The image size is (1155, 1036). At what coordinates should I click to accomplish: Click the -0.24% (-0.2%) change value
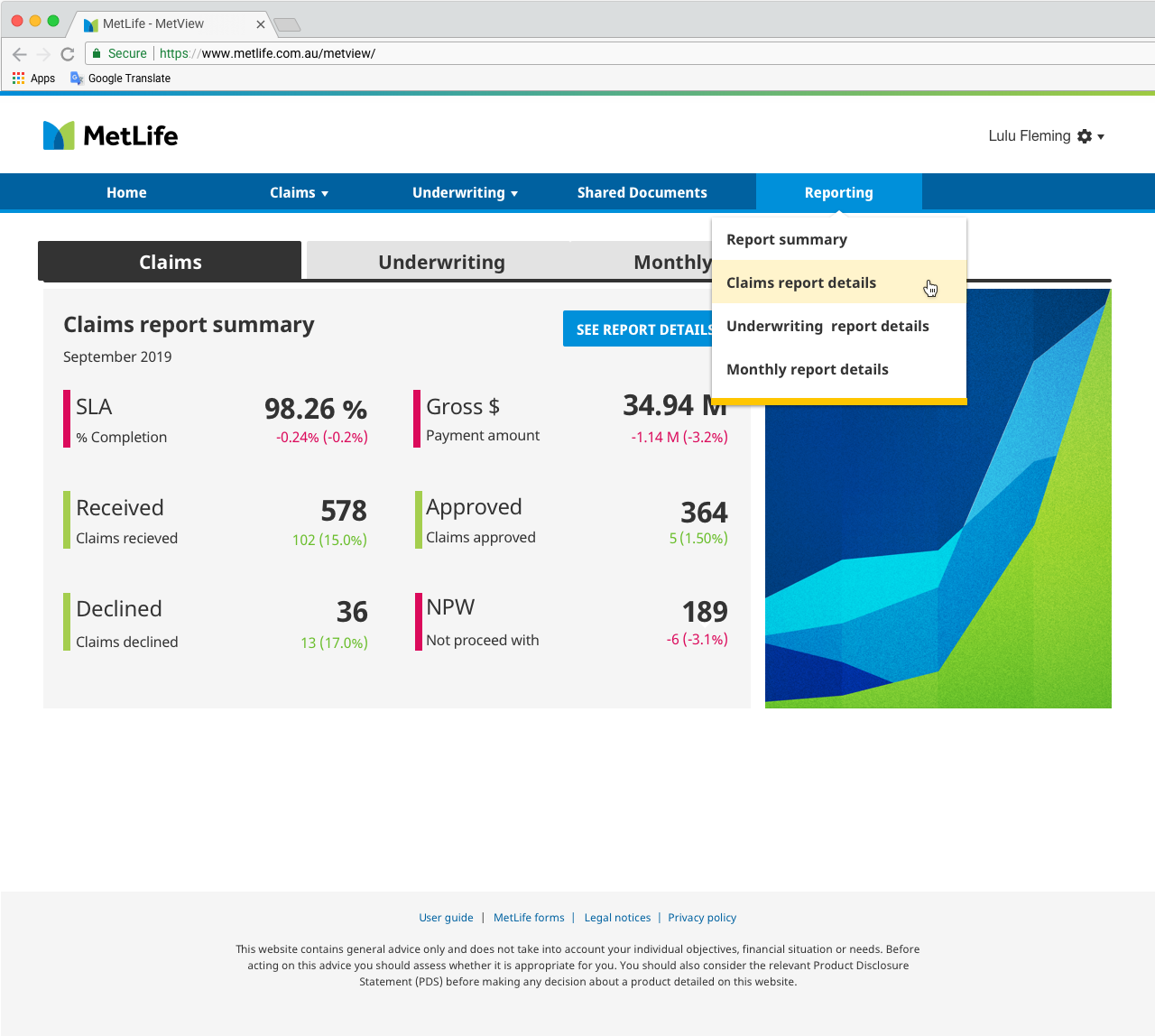pos(322,437)
